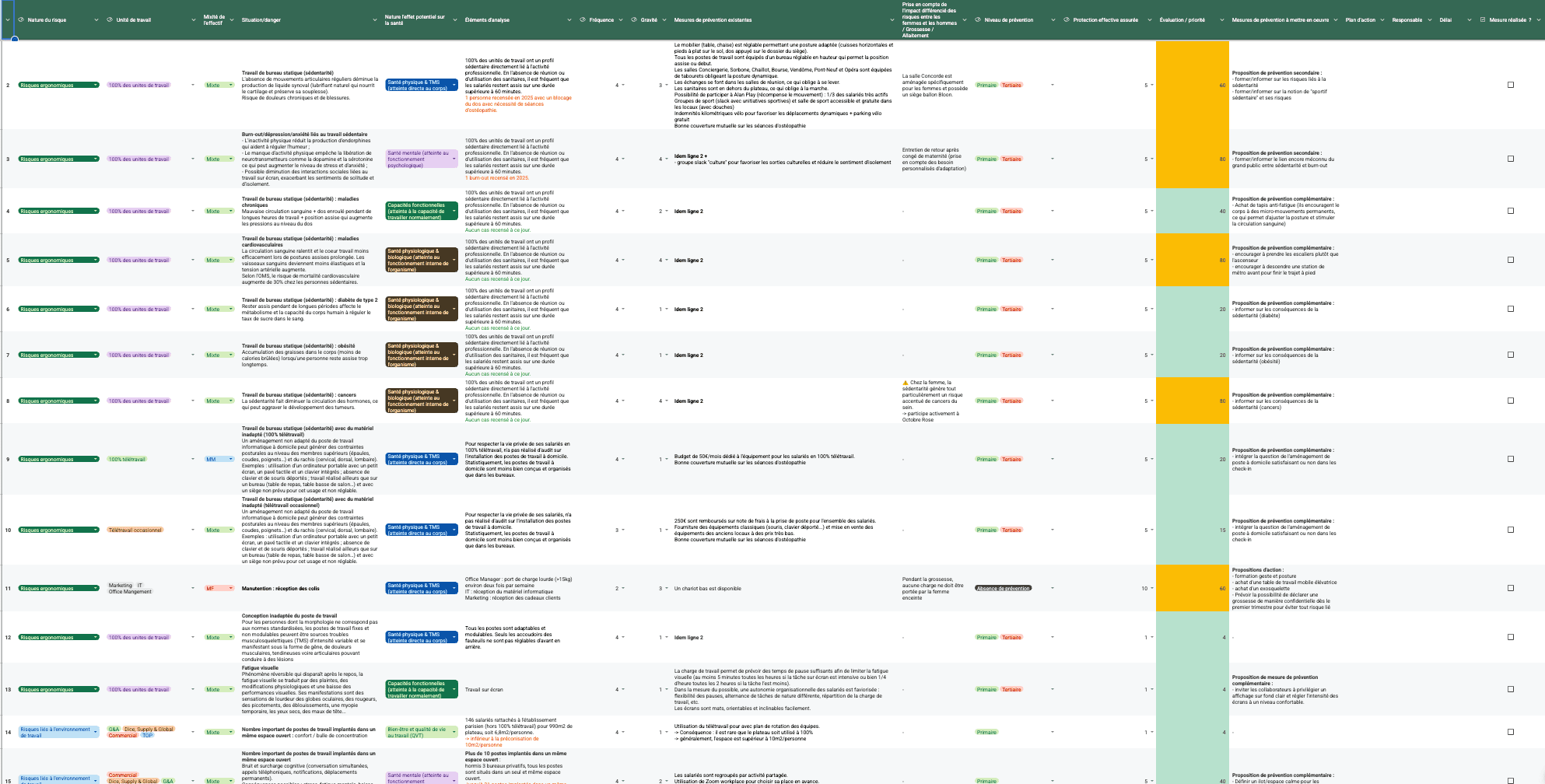Tick the Mesure réalisée checkbox in row 2
Image resolution: width=1545 pixels, height=784 pixels.
click(x=1511, y=85)
